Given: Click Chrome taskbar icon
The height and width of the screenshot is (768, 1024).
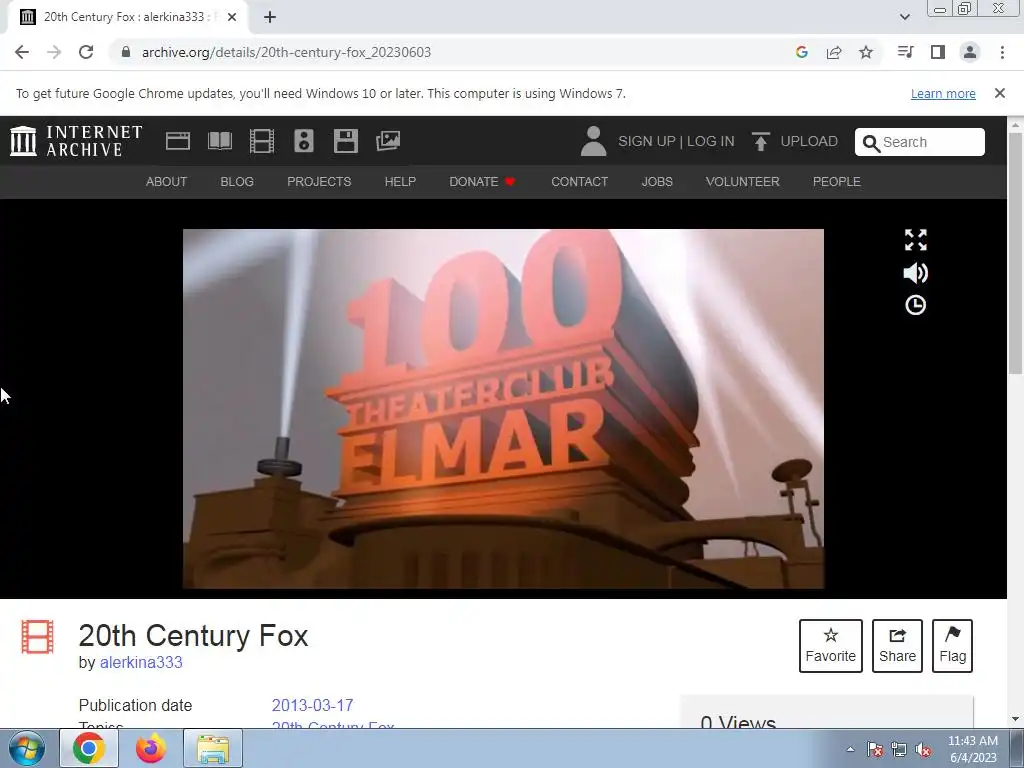Looking at the screenshot, I should [x=89, y=748].
